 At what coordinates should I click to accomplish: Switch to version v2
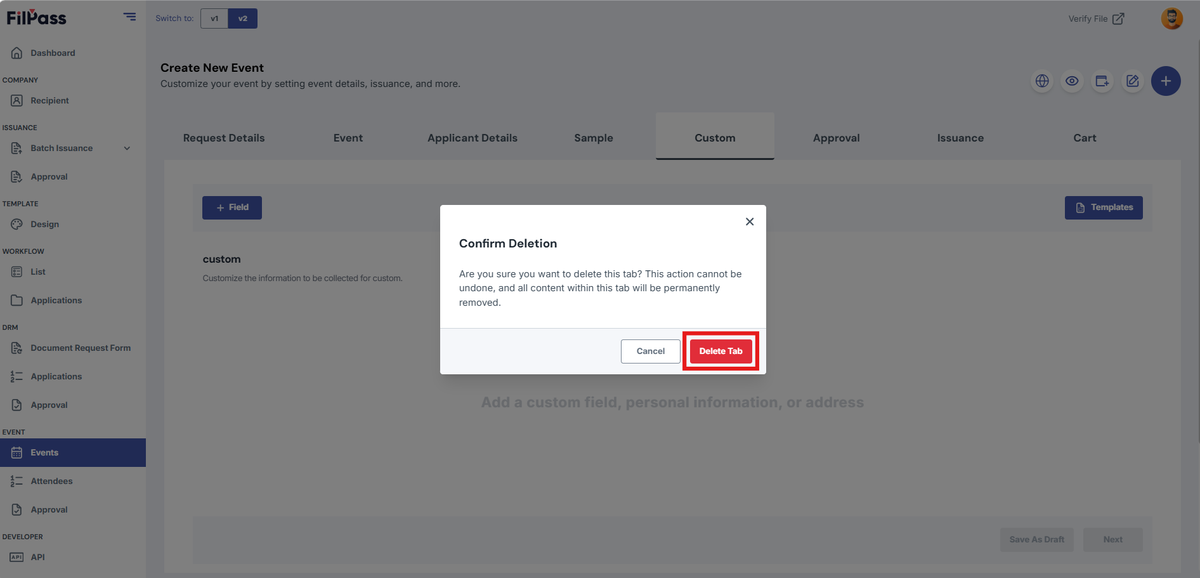point(242,18)
